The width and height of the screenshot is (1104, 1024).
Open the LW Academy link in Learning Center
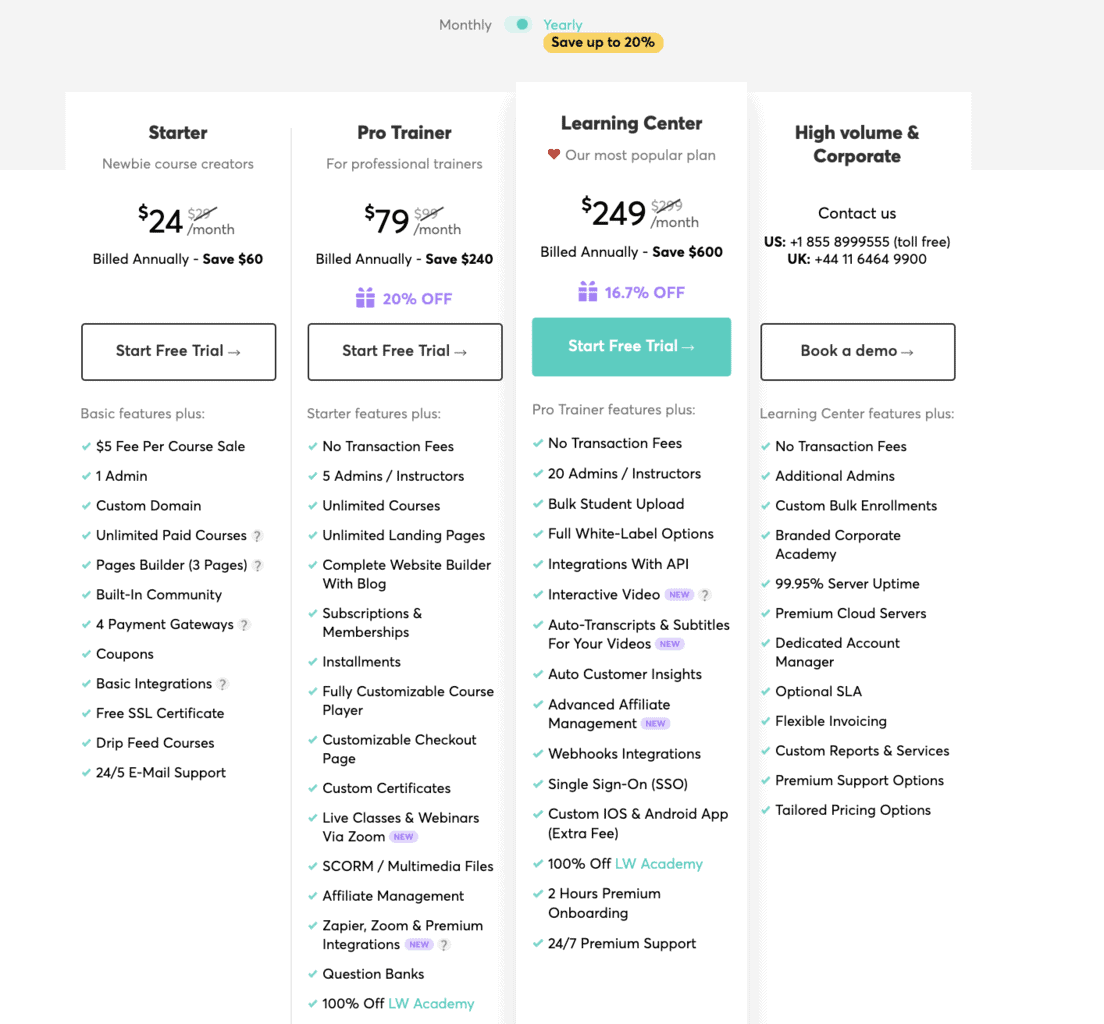coord(658,863)
